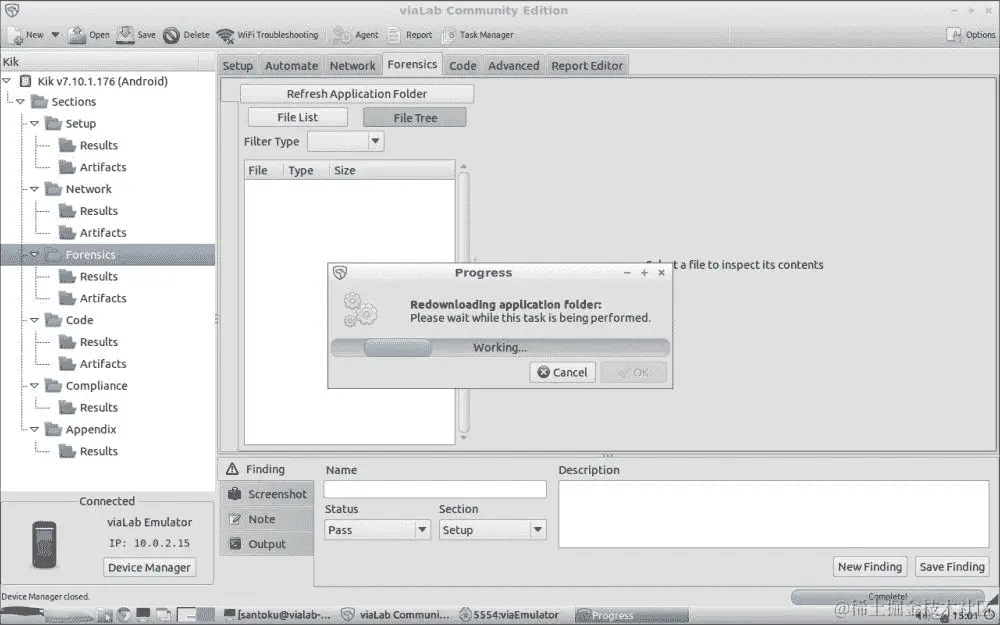Open the Note side tab
1000x625 pixels.
pos(267,519)
